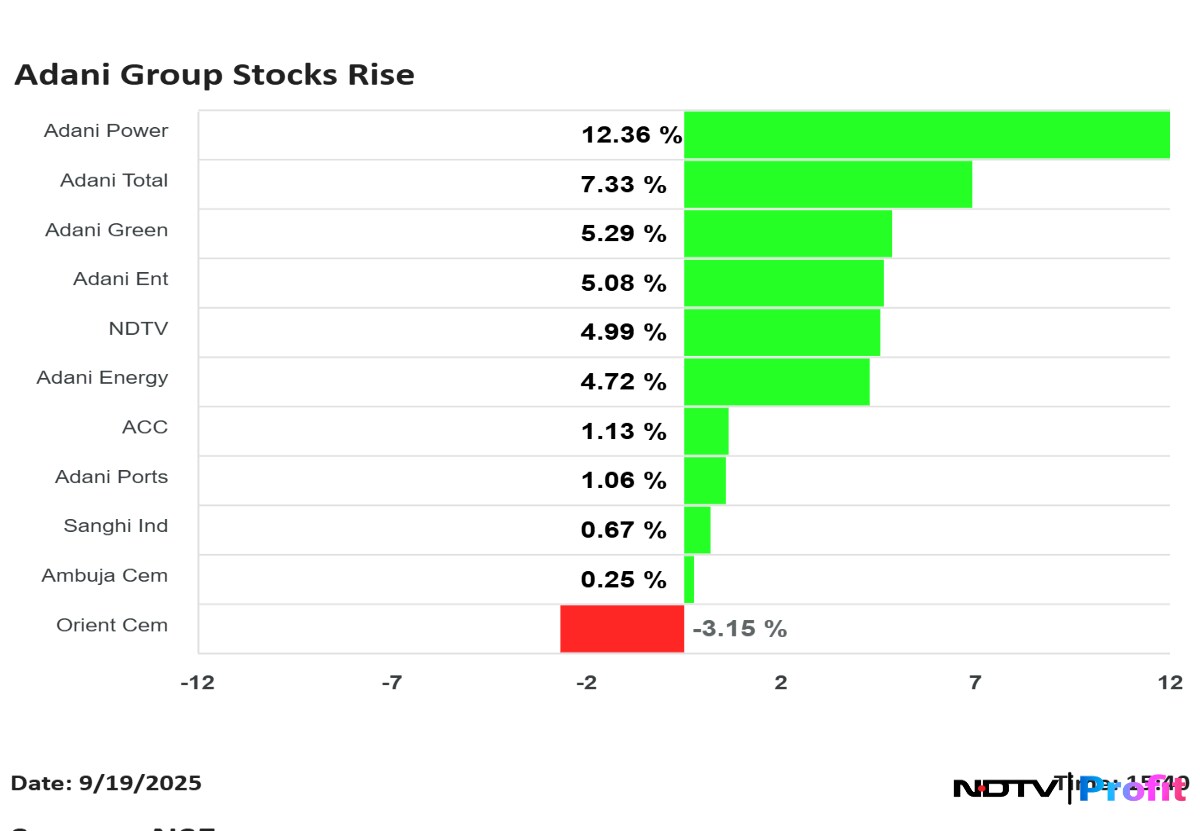Click the Adani Green bar
Image resolution: width=1200 pixels, height=831 pixels.
click(x=787, y=233)
